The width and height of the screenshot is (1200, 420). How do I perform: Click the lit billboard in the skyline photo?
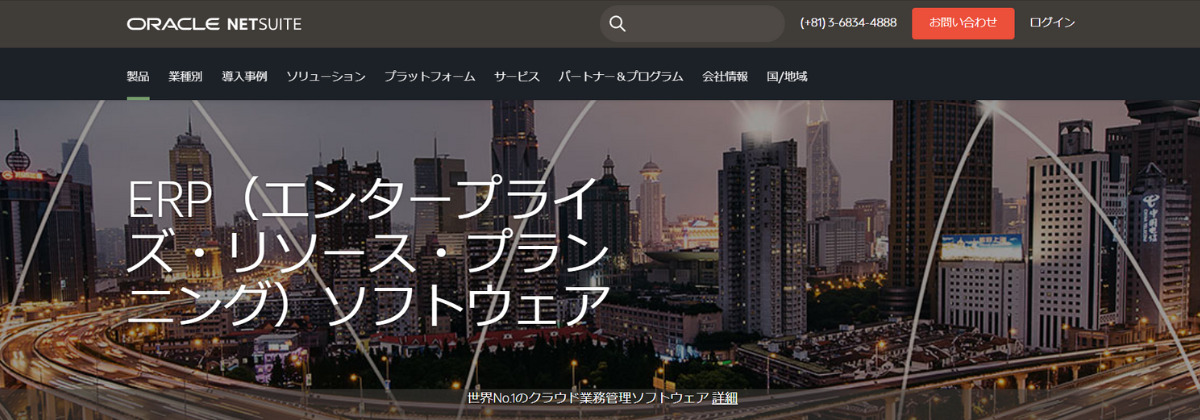[x=981, y=246]
